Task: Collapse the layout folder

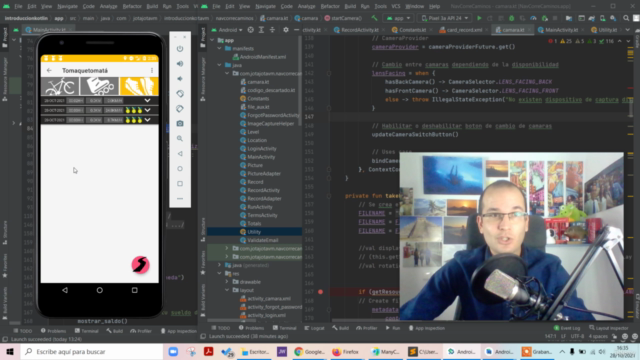Action: (227, 290)
